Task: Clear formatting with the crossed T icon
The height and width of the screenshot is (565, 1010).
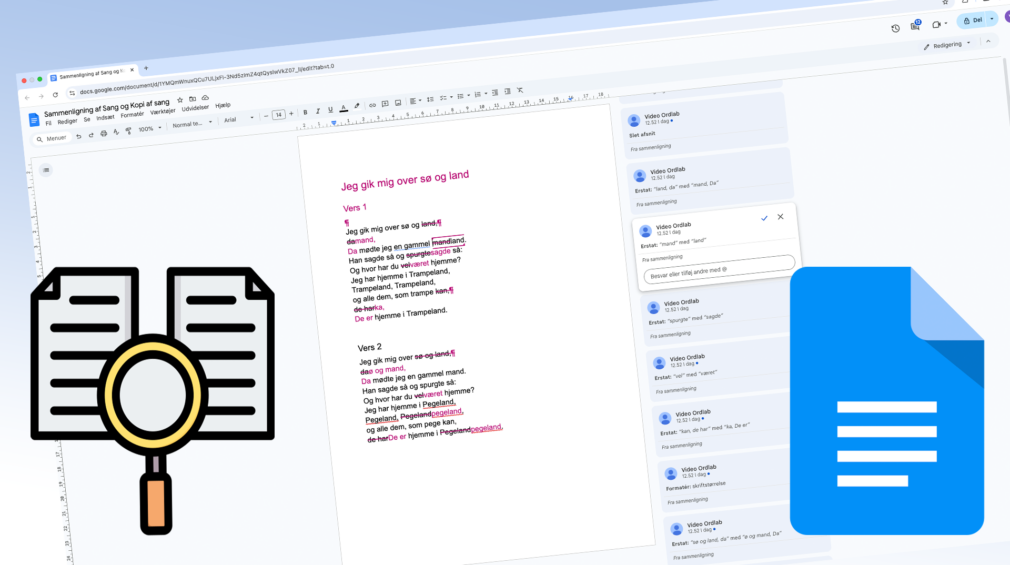Action: click(520, 90)
